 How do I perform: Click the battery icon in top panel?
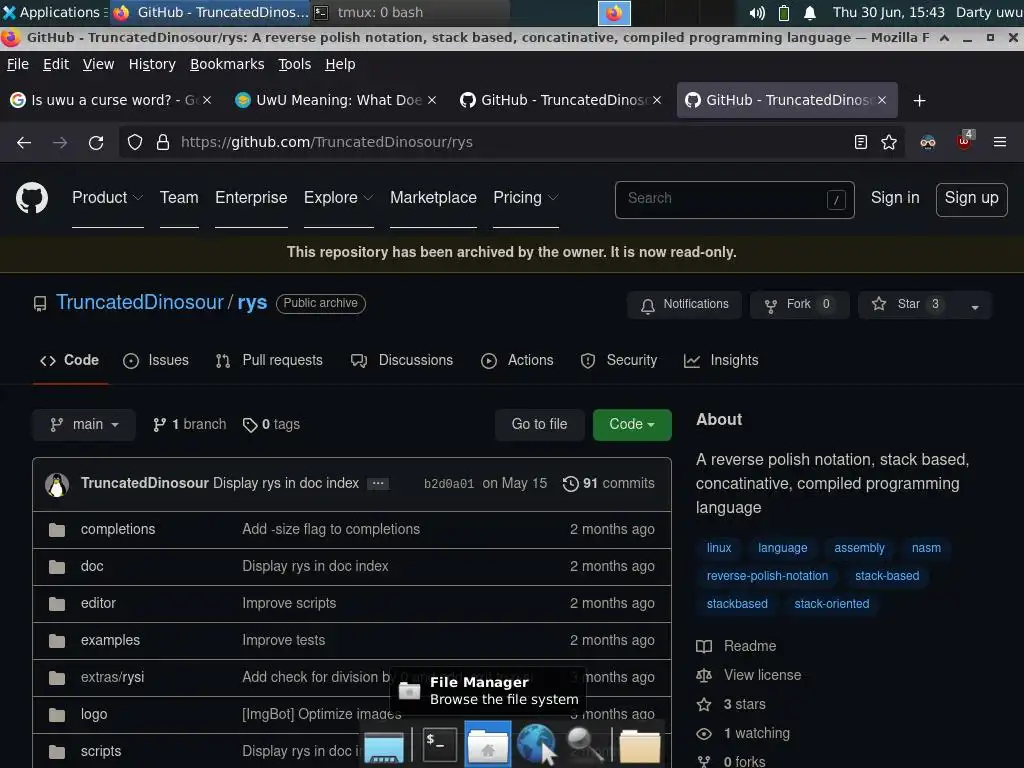coord(784,12)
